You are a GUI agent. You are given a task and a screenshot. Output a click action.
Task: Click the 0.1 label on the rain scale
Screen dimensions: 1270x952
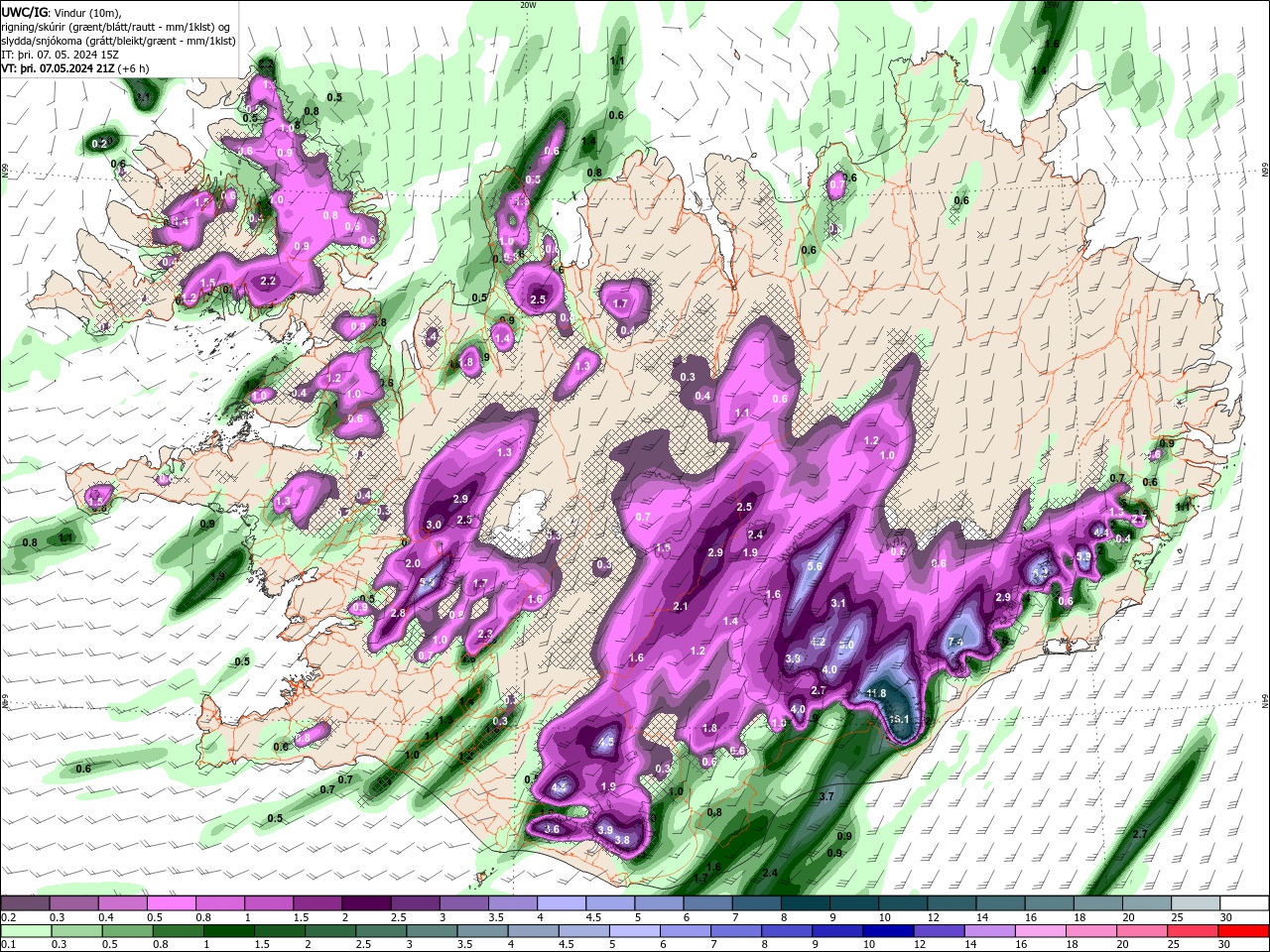8,944
